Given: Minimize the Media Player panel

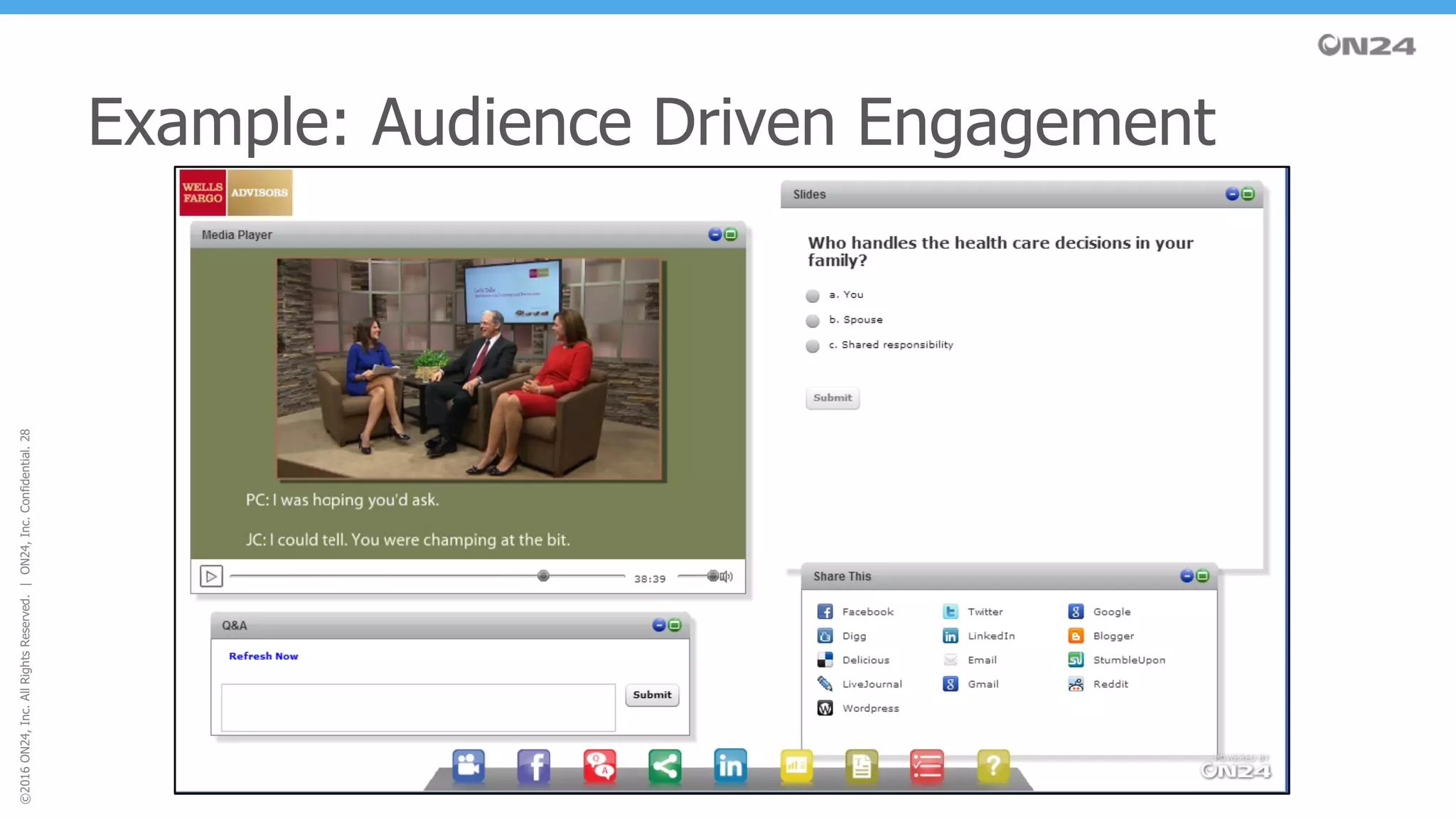Looking at the screenshot, I should tap(715, 235).
